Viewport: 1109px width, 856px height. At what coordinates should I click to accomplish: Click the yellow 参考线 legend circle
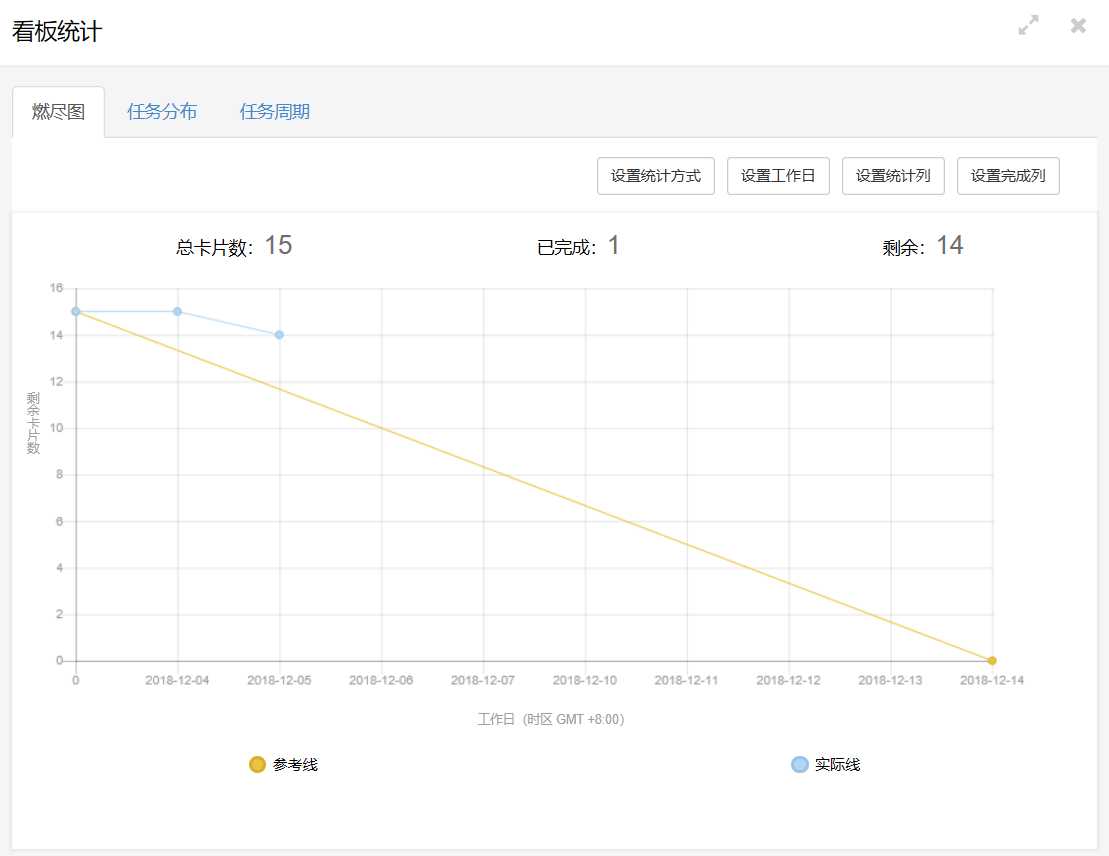coord(257,765)
